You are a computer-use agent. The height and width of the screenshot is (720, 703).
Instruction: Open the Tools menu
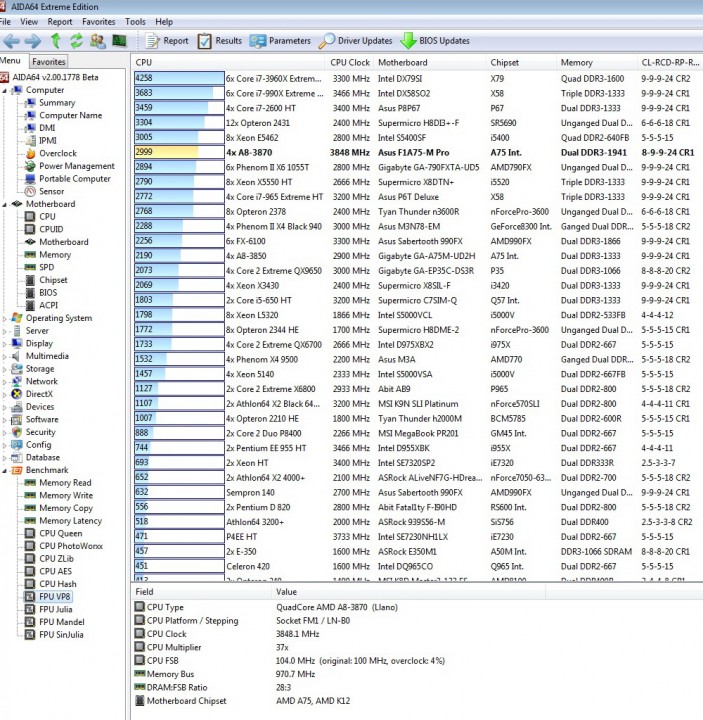click(135, 22)
